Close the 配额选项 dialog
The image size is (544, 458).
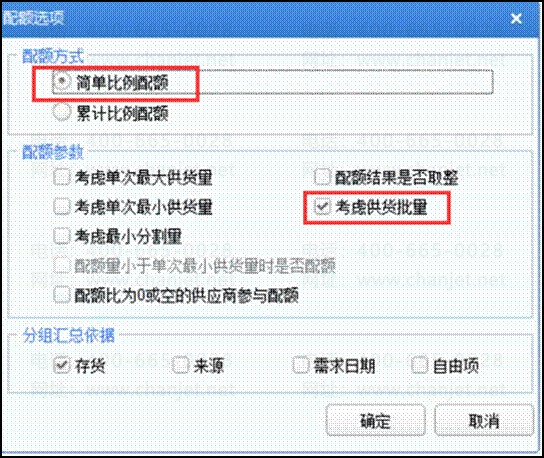[x=516, y=18]
